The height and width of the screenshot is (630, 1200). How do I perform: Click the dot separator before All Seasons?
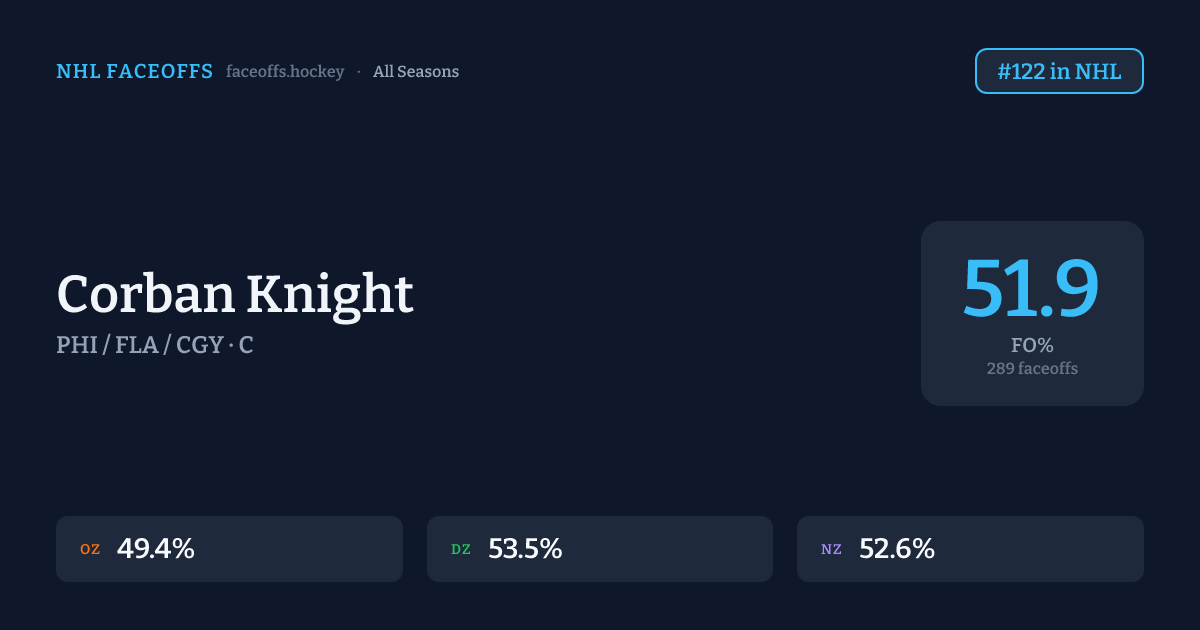point(359,72)
